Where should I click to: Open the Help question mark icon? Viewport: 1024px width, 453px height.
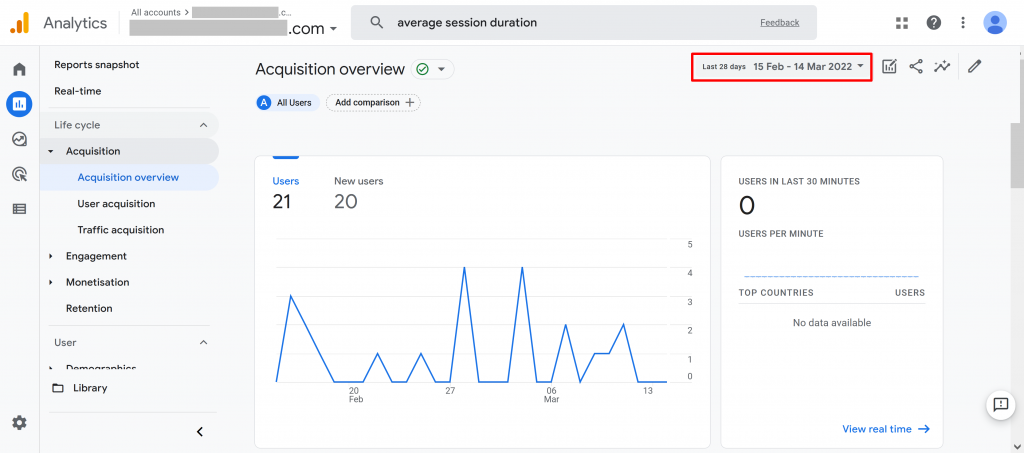[934, 23]
